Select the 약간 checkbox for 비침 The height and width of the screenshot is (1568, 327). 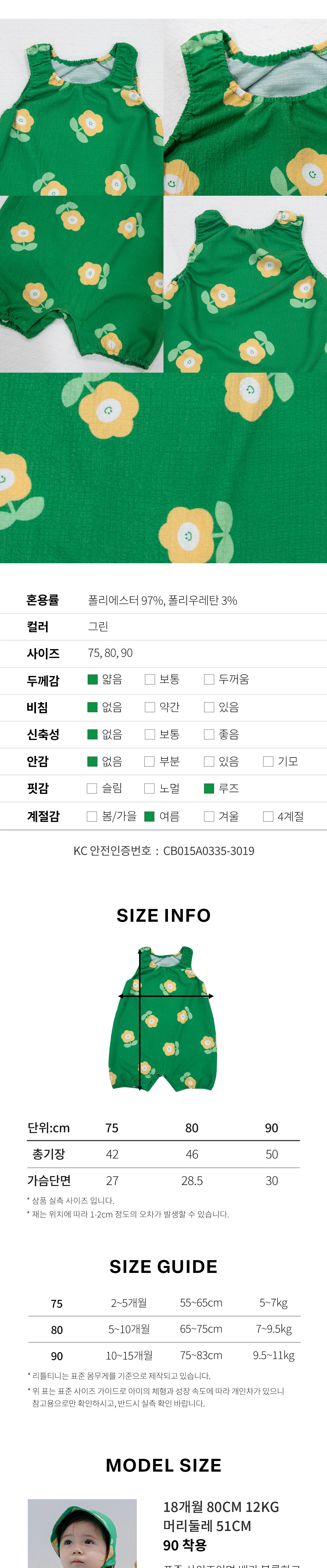pyautogui.click(x=150, y=707)
